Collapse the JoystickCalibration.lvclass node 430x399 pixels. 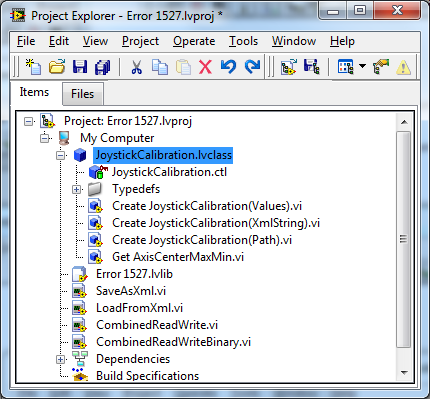pos(60,155)
